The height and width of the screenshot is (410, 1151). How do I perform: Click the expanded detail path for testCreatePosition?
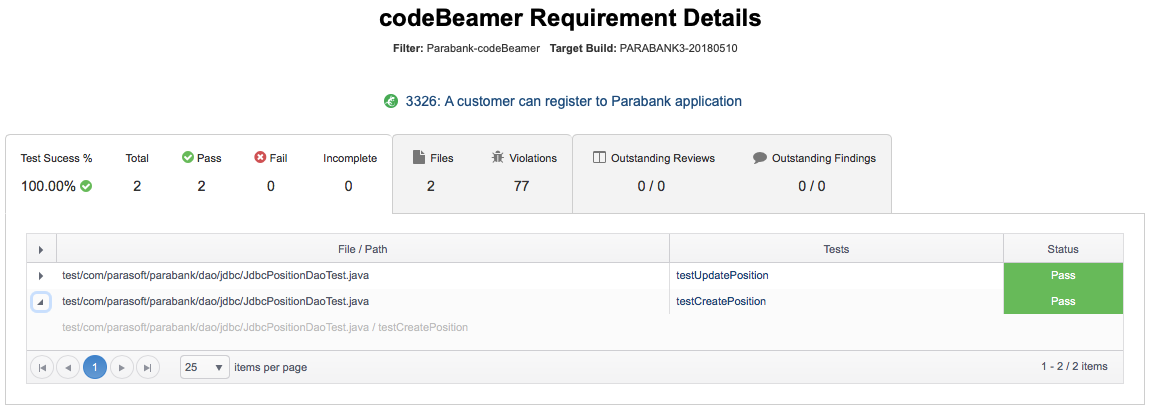[x=265, y=327]
